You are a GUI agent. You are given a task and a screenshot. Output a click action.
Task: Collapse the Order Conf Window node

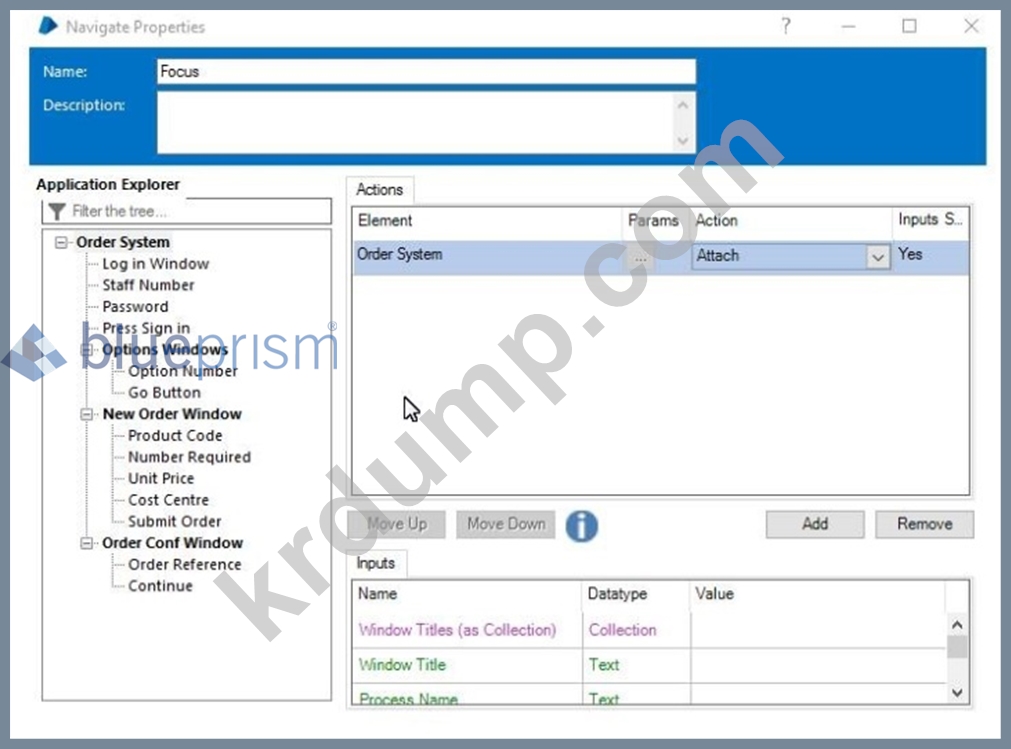click(89, 543)
